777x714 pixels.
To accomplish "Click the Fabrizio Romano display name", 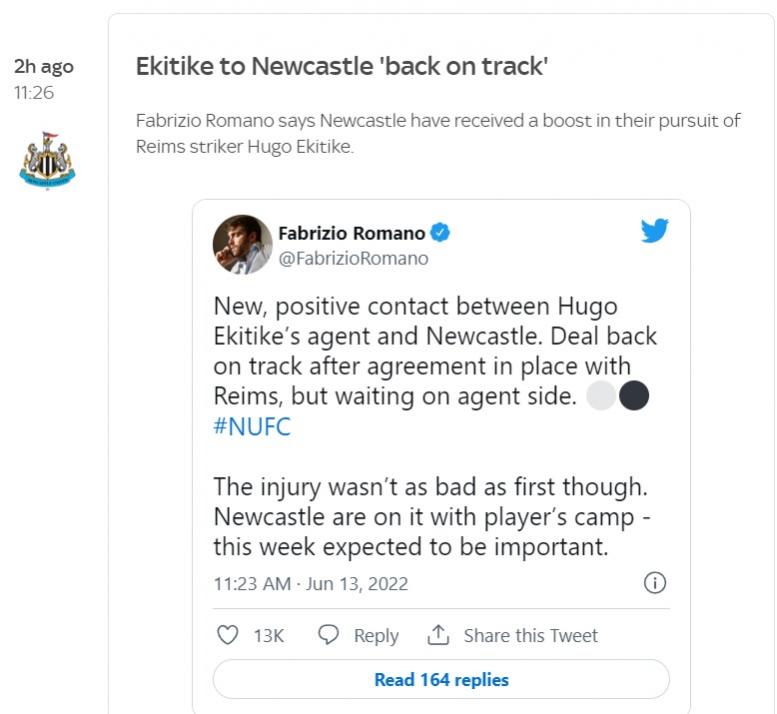I will (351, 233).
